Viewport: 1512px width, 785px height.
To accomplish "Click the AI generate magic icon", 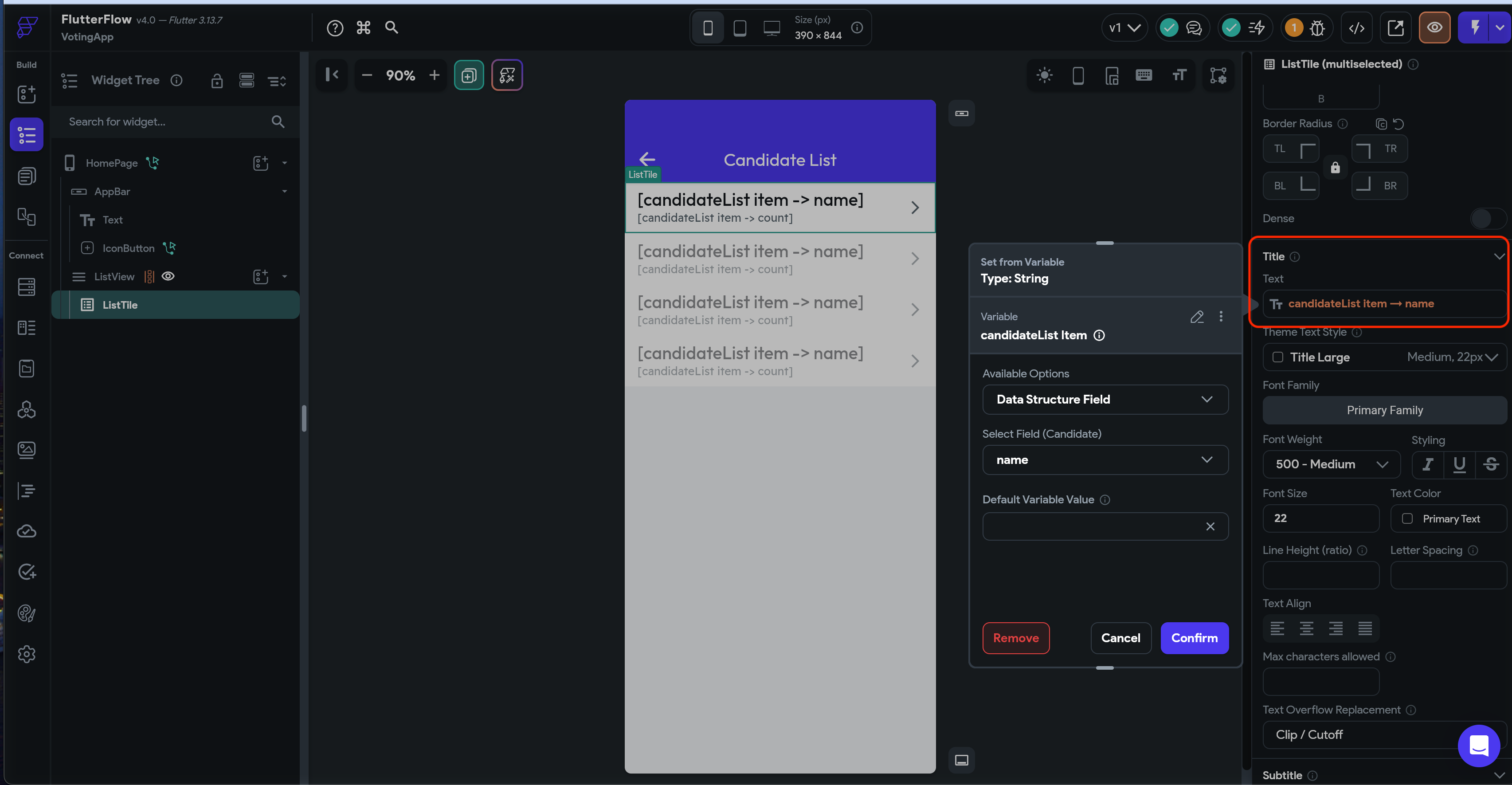I will 506,75.
